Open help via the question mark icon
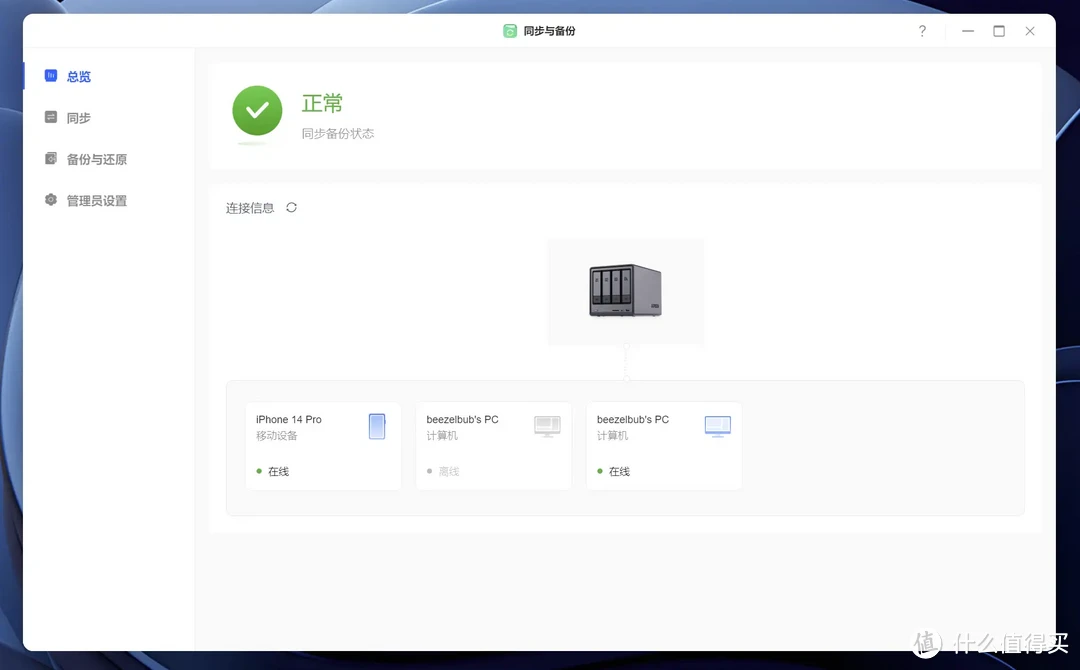1080x670 pixels. 922,31
